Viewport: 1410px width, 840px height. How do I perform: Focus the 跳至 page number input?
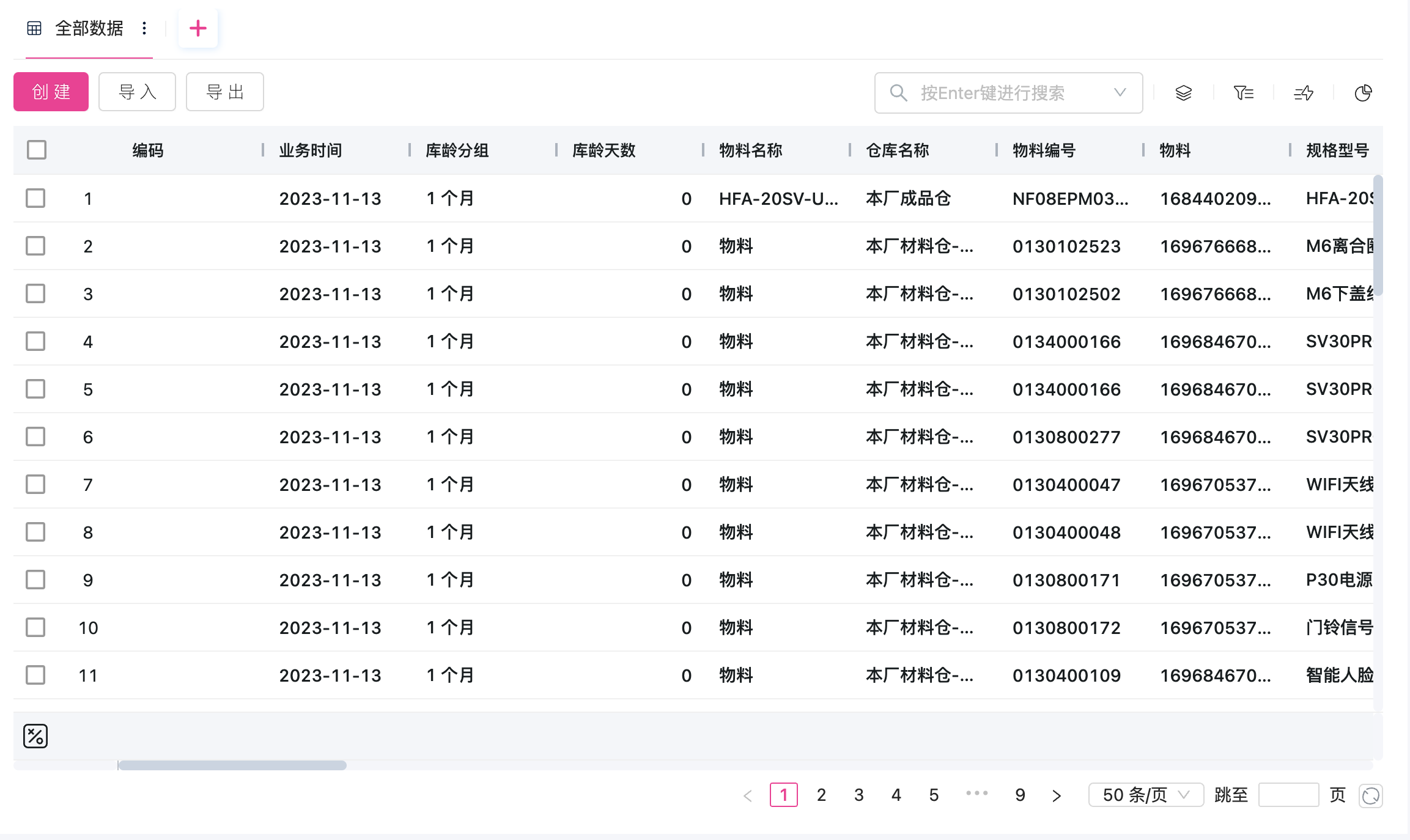pyautogui.click(x=1288, y=795)
